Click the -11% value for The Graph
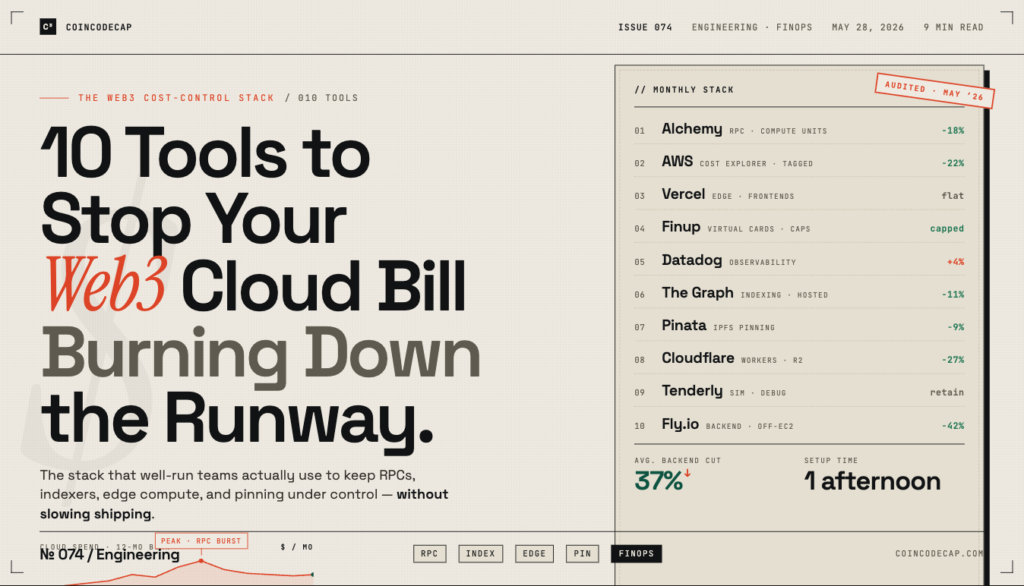Viewport: 1024px width, 586px height. point(953,295)
